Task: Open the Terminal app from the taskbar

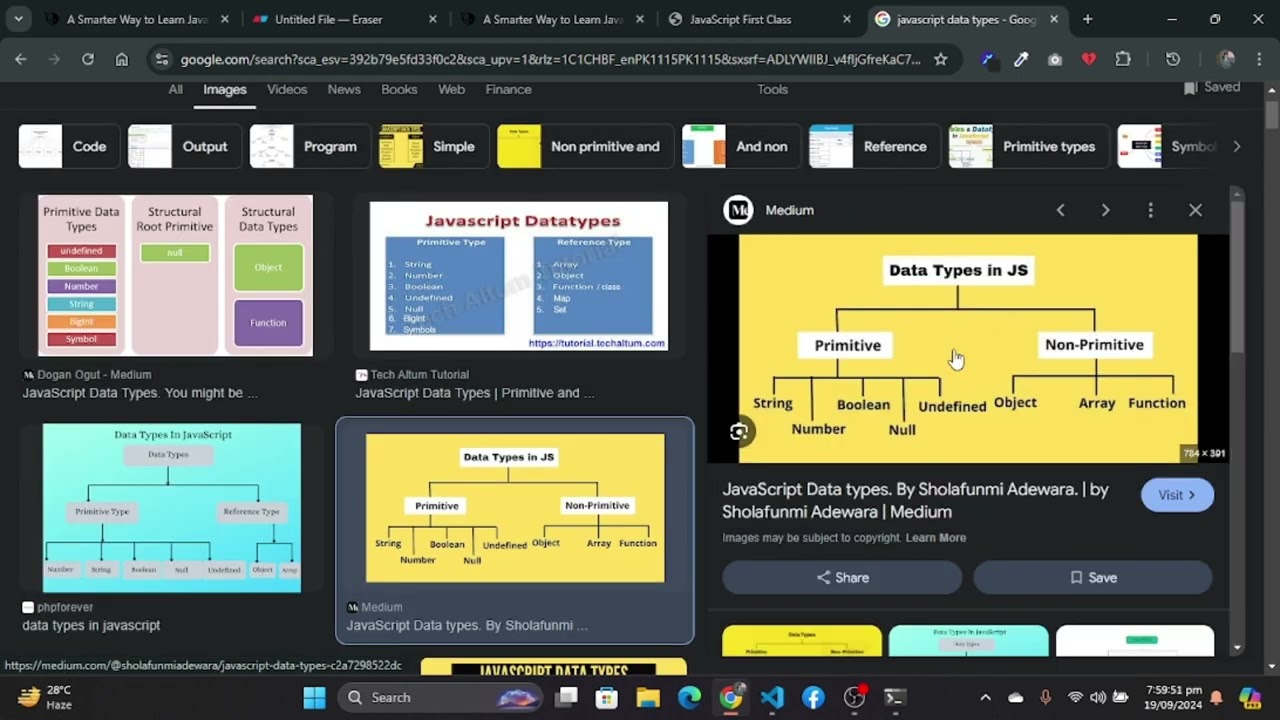Action: pyautogui.click(x=895, y=697)
